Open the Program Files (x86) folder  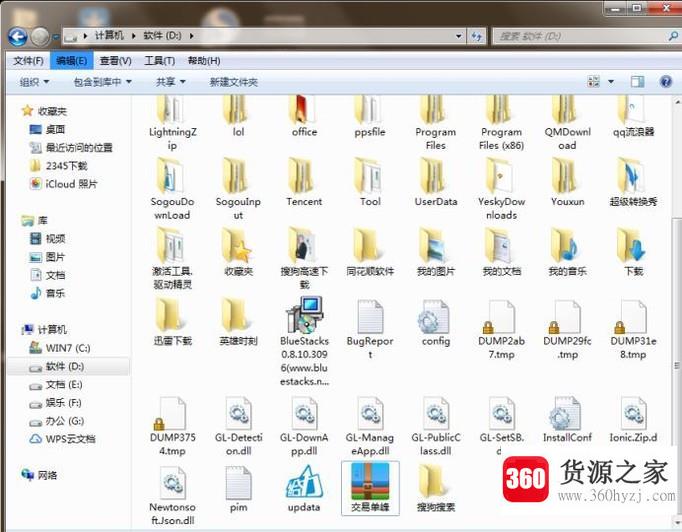click(x=501, y=124)
